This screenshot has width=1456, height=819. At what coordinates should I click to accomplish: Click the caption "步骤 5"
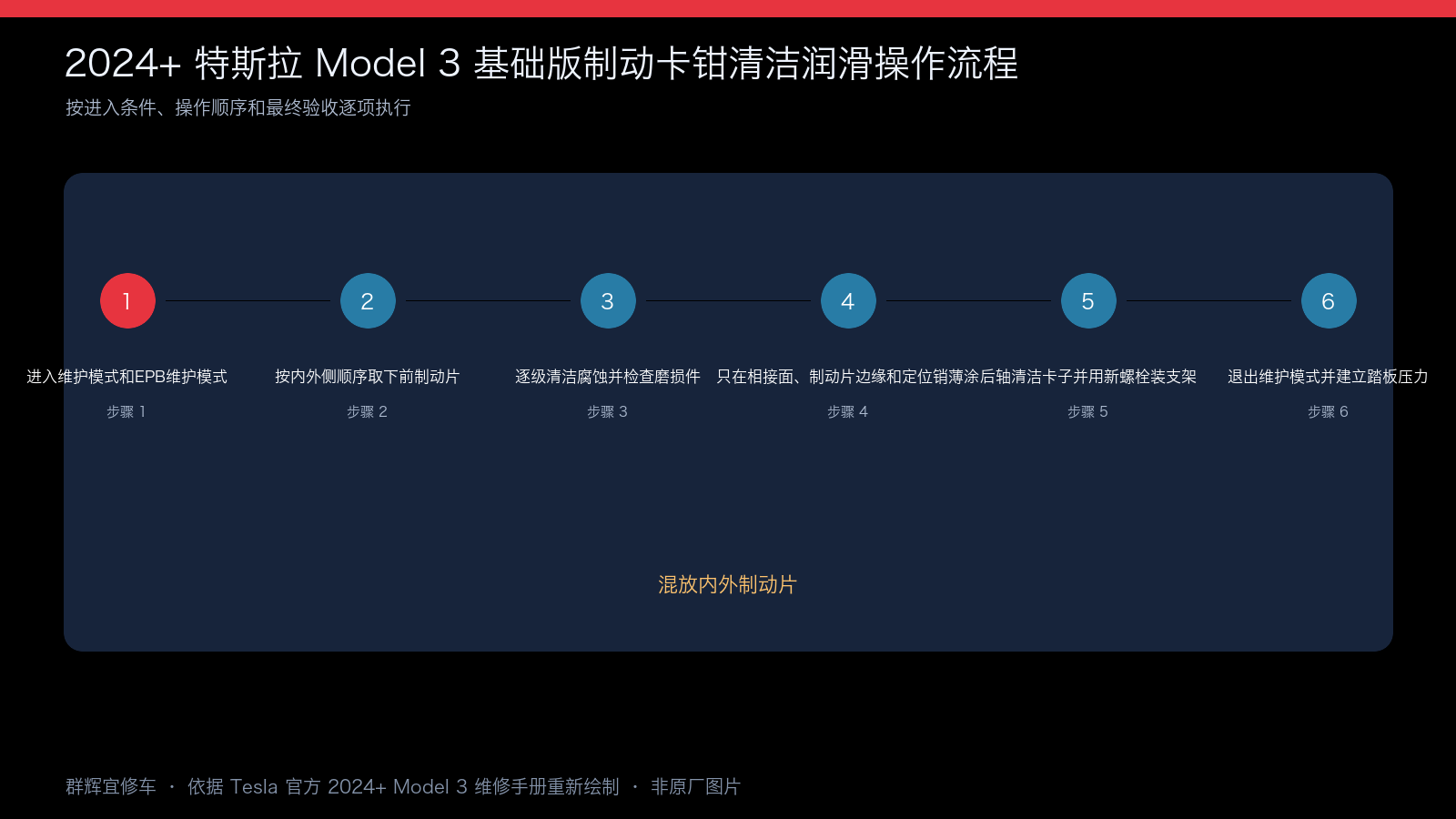pyautogui.click(x=1087, y=412)
